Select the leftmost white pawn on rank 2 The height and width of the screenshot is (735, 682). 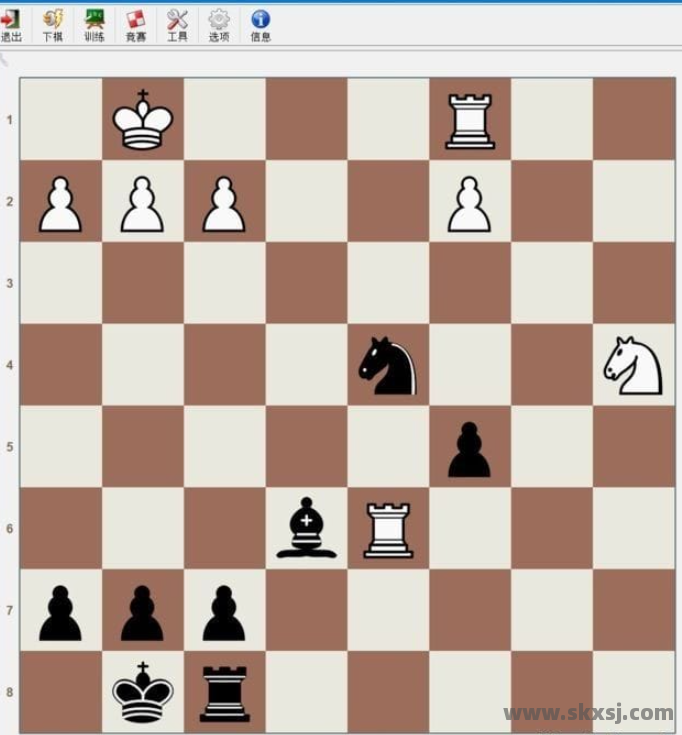pos(61,203)
